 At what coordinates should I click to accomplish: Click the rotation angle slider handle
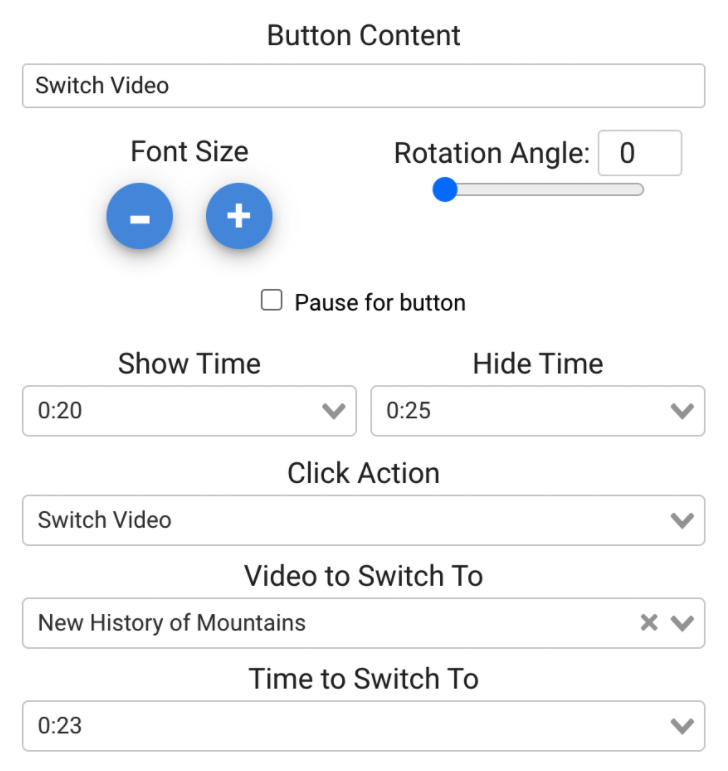(x=445, y=189)
